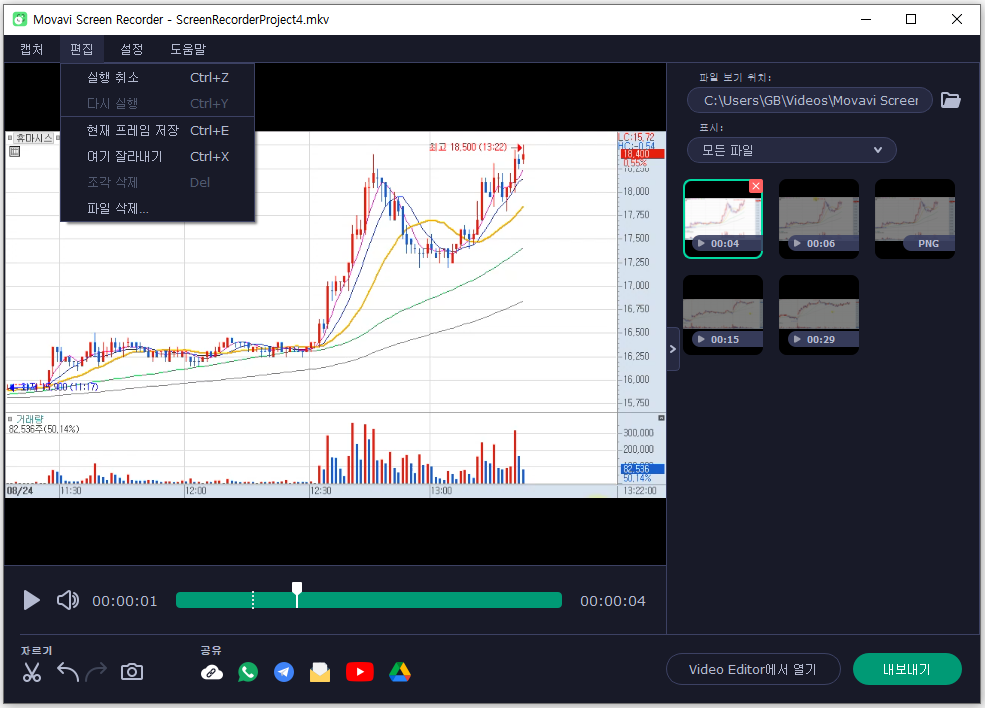Click the Movavi app icon in title bar
Screen dimensions: 985x708
[20, 19]
